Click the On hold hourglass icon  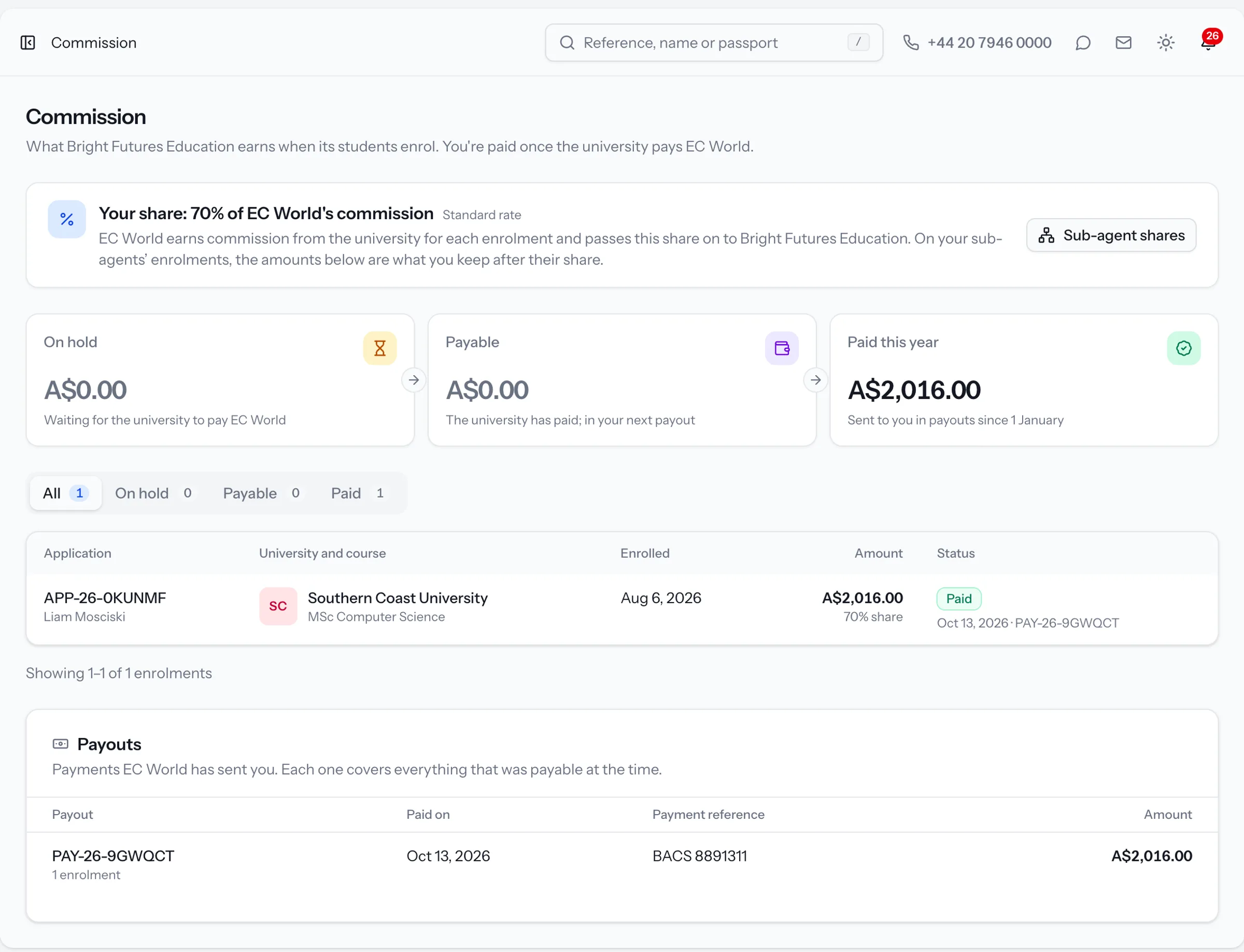pos(380,348)
